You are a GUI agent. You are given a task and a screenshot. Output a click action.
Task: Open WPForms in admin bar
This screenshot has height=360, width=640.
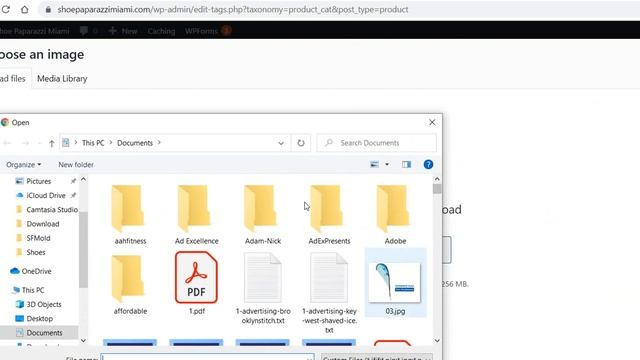[208, 31]
